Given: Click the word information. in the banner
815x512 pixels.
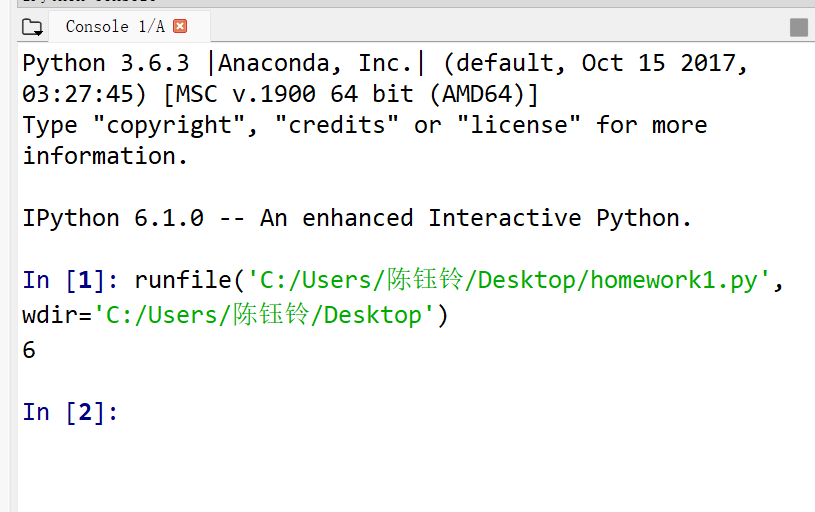Looking at the screenshot, I should coord(105,156).
